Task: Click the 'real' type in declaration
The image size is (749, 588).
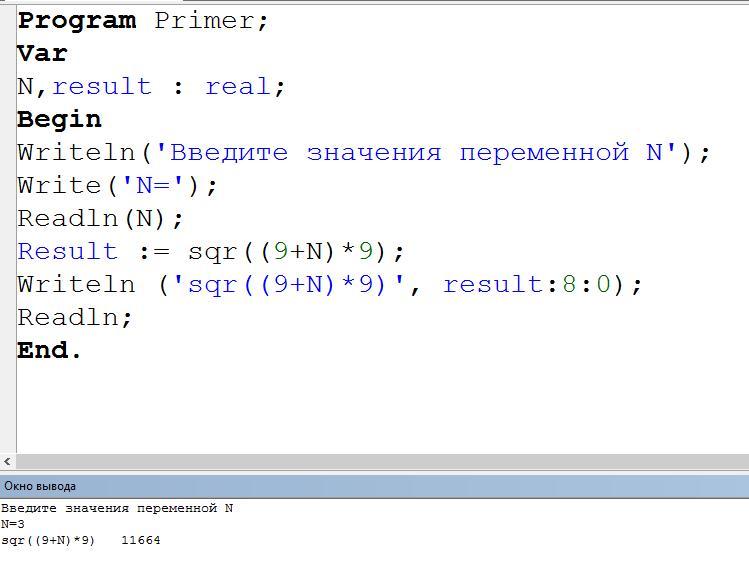Action: (238, 86)
